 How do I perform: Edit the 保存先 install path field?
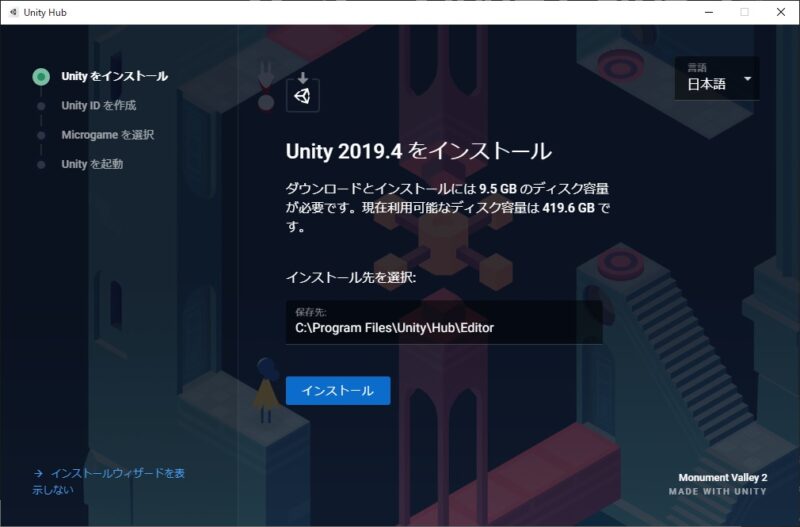pos(444,322)
